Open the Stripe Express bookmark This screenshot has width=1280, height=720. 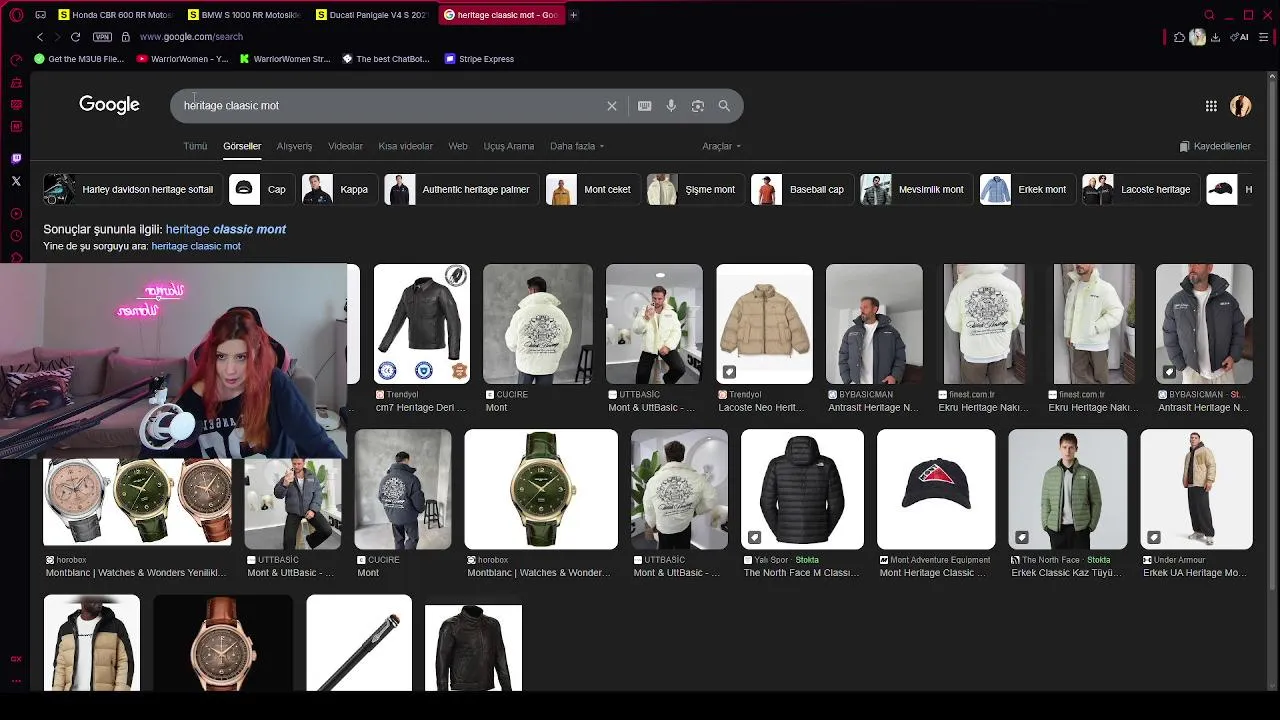pos(479,59)
